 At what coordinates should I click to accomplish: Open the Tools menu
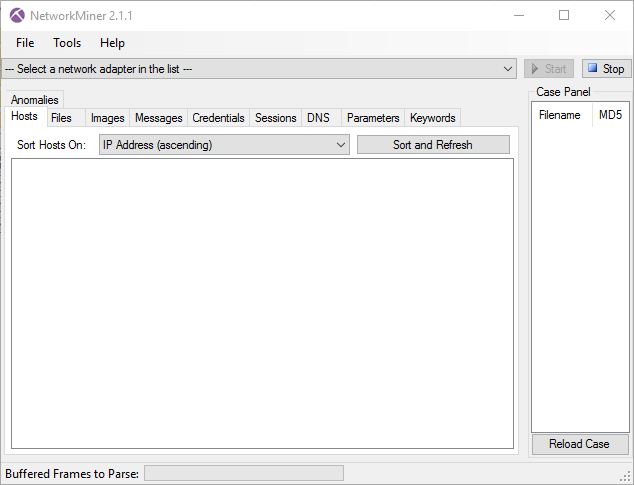coord(67,43)
